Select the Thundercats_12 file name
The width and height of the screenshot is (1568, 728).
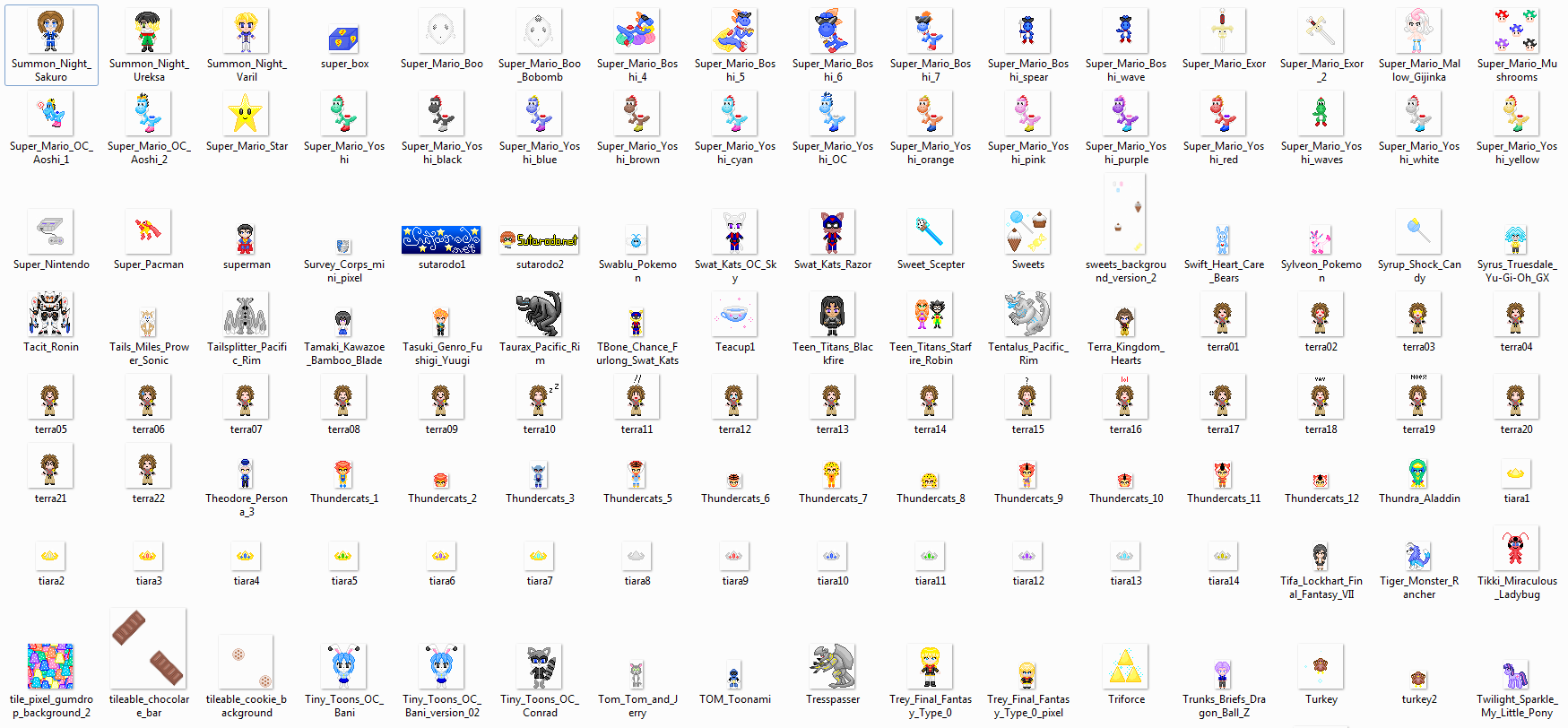[1321, 498]
